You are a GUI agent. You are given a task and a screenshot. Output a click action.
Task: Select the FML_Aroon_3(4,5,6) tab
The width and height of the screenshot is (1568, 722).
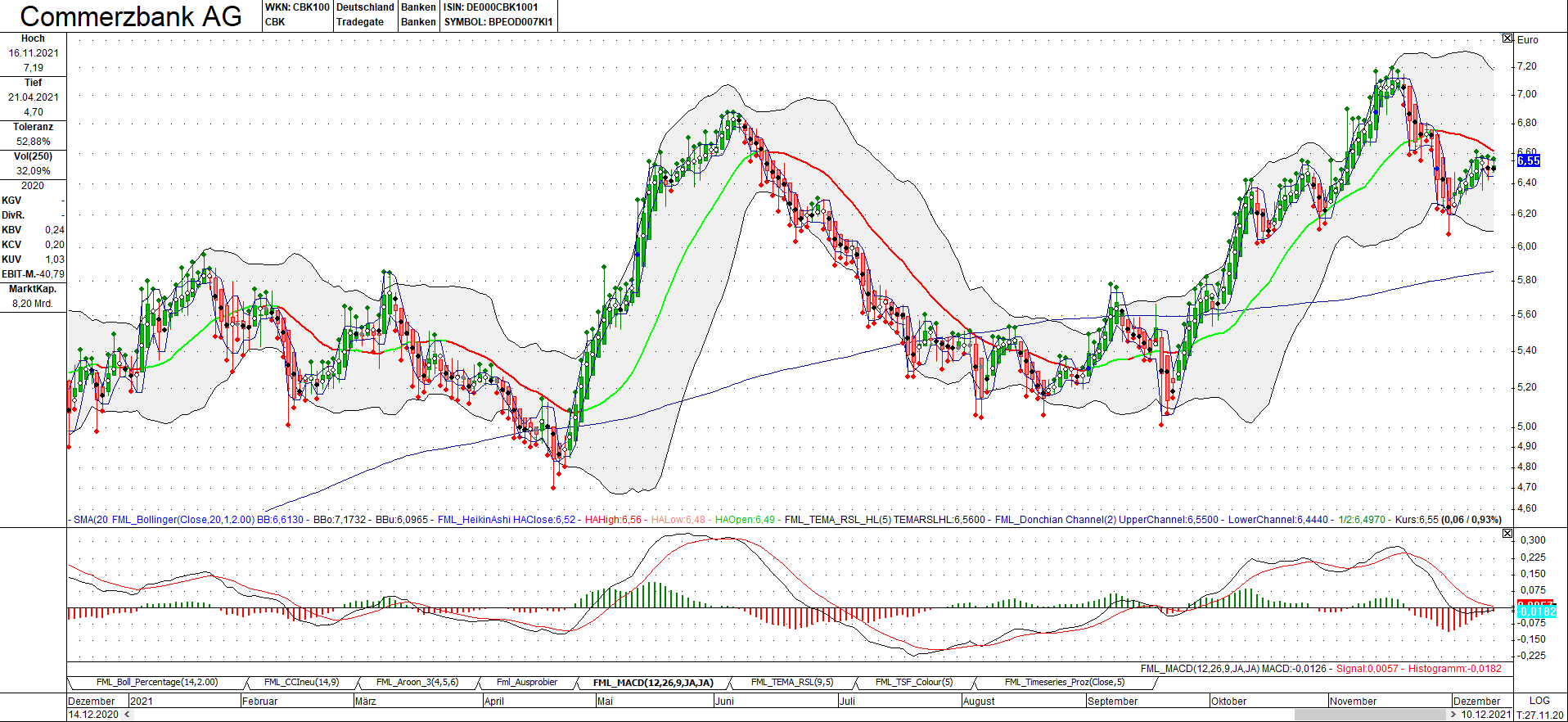click(417, 682)
